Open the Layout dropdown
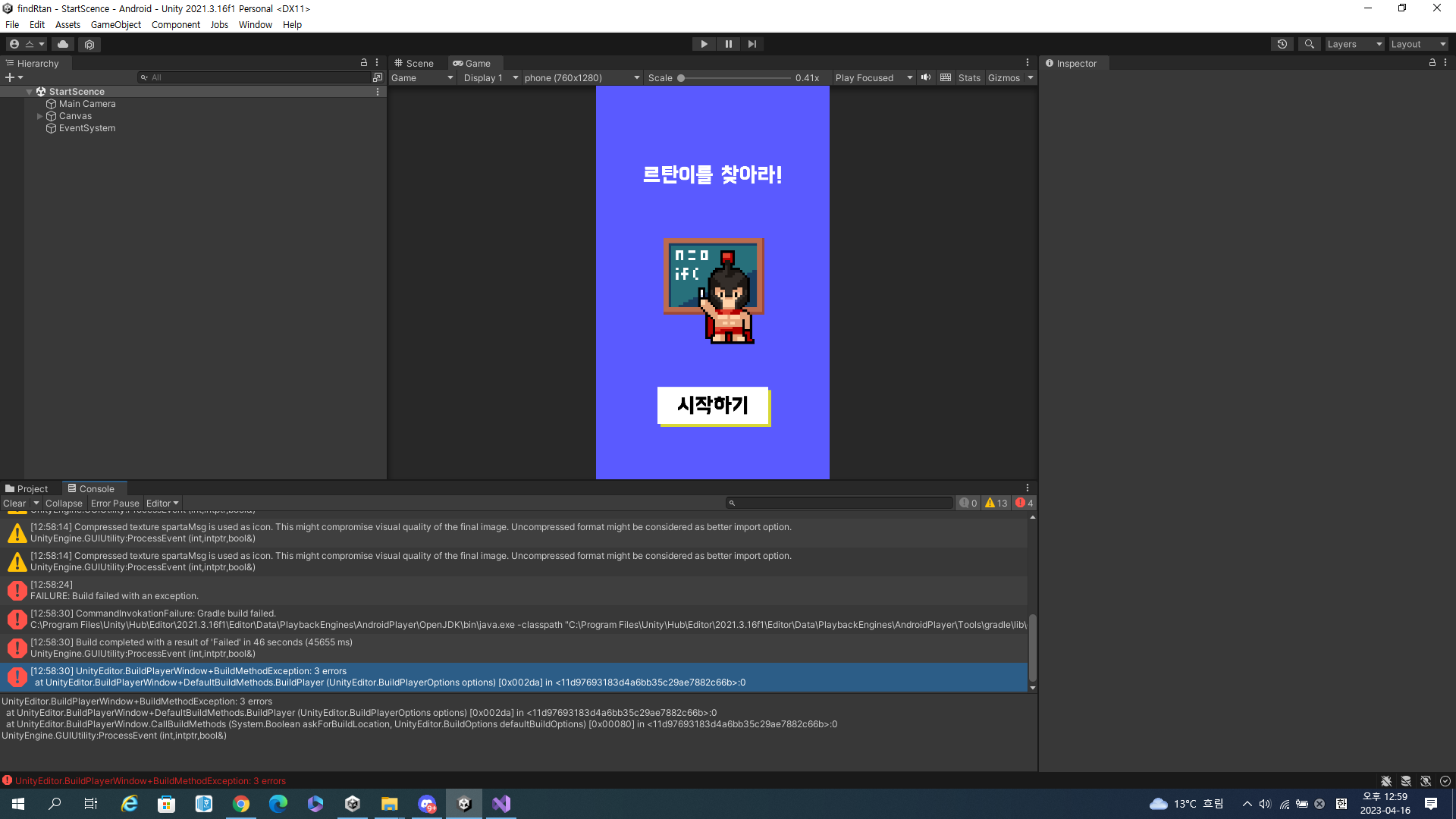1456x819 pixels. [1419, 44]
